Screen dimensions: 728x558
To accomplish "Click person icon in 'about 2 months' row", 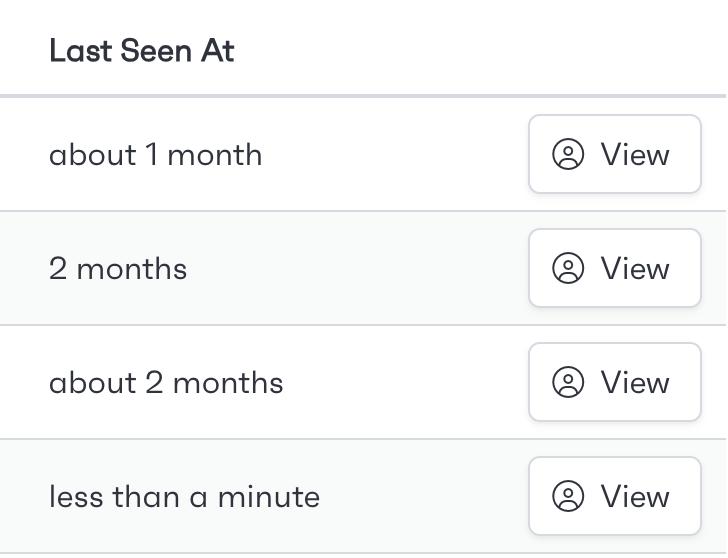I will tap(568, 382).
